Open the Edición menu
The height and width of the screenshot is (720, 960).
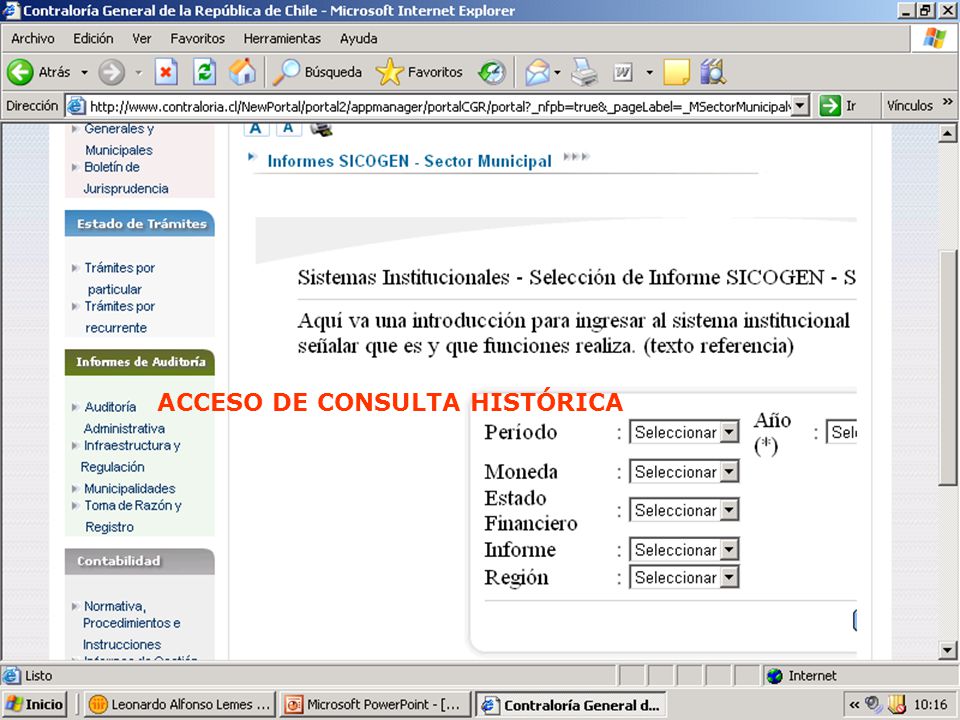[93, 39]
